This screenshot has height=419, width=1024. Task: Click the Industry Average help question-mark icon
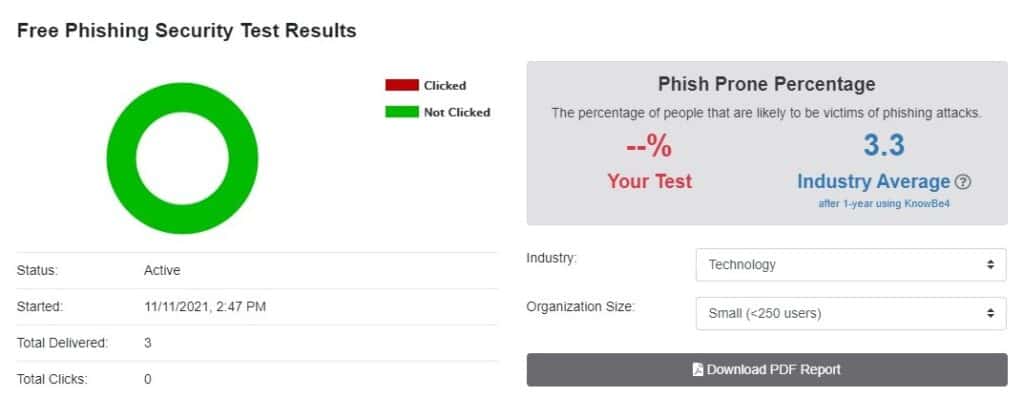(963, 182)
